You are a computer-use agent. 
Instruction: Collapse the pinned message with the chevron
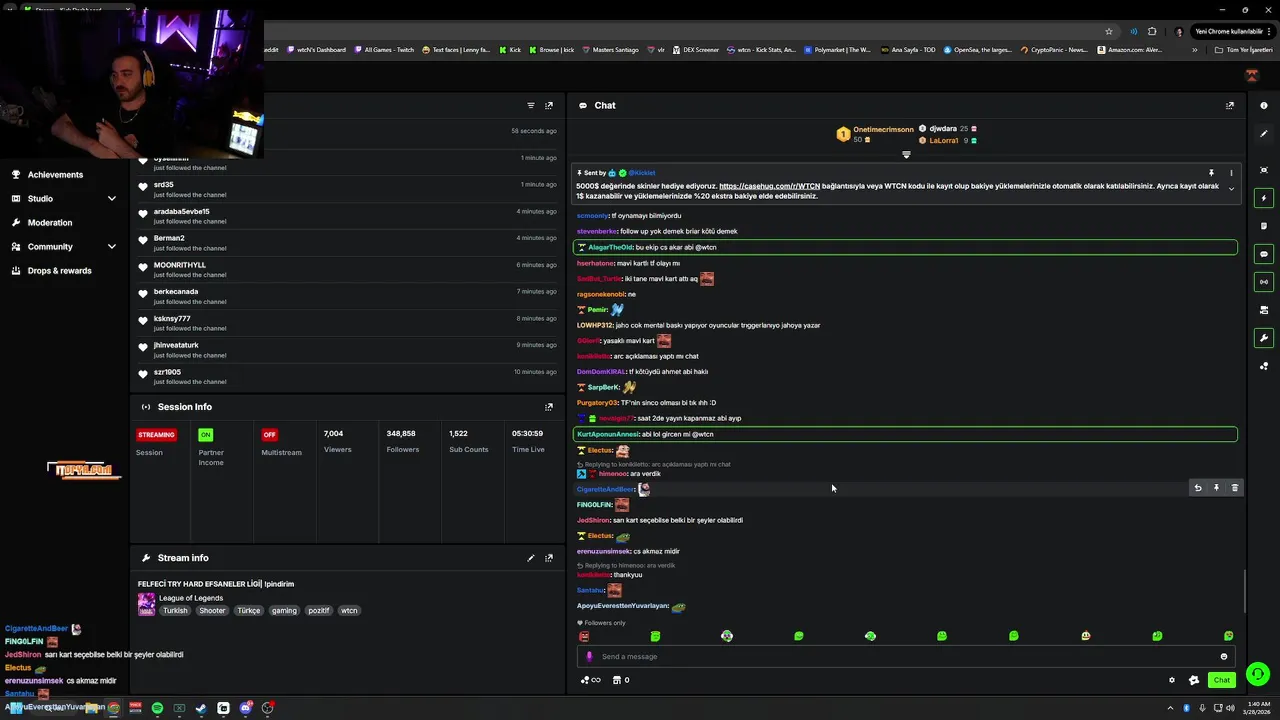(x=1231, y=189)
